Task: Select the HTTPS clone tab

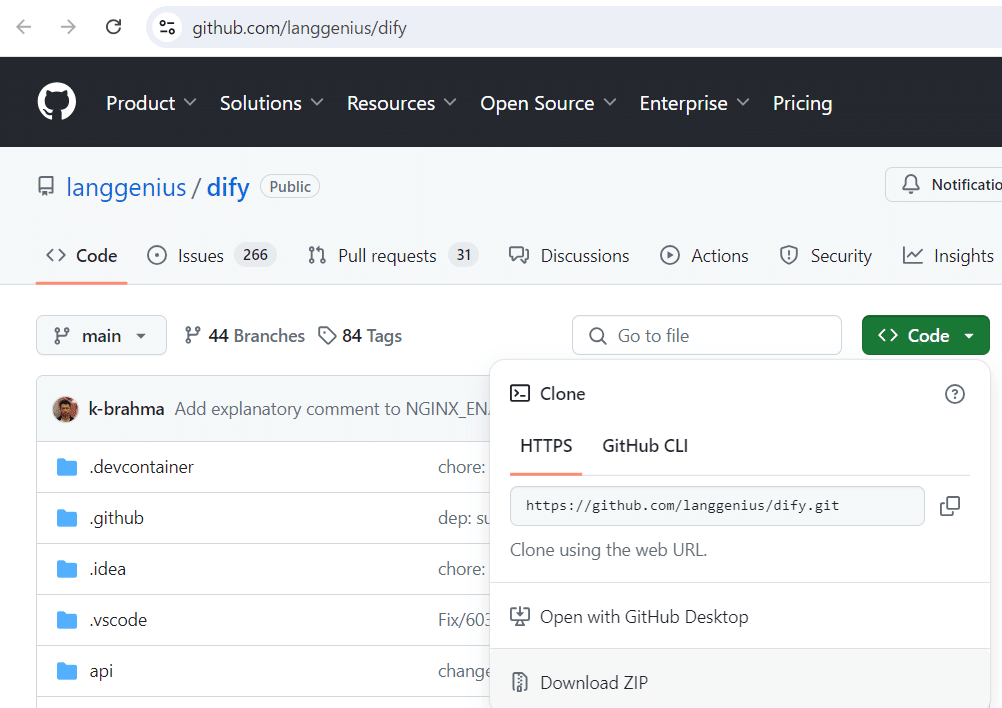Action: click(546, 445)
